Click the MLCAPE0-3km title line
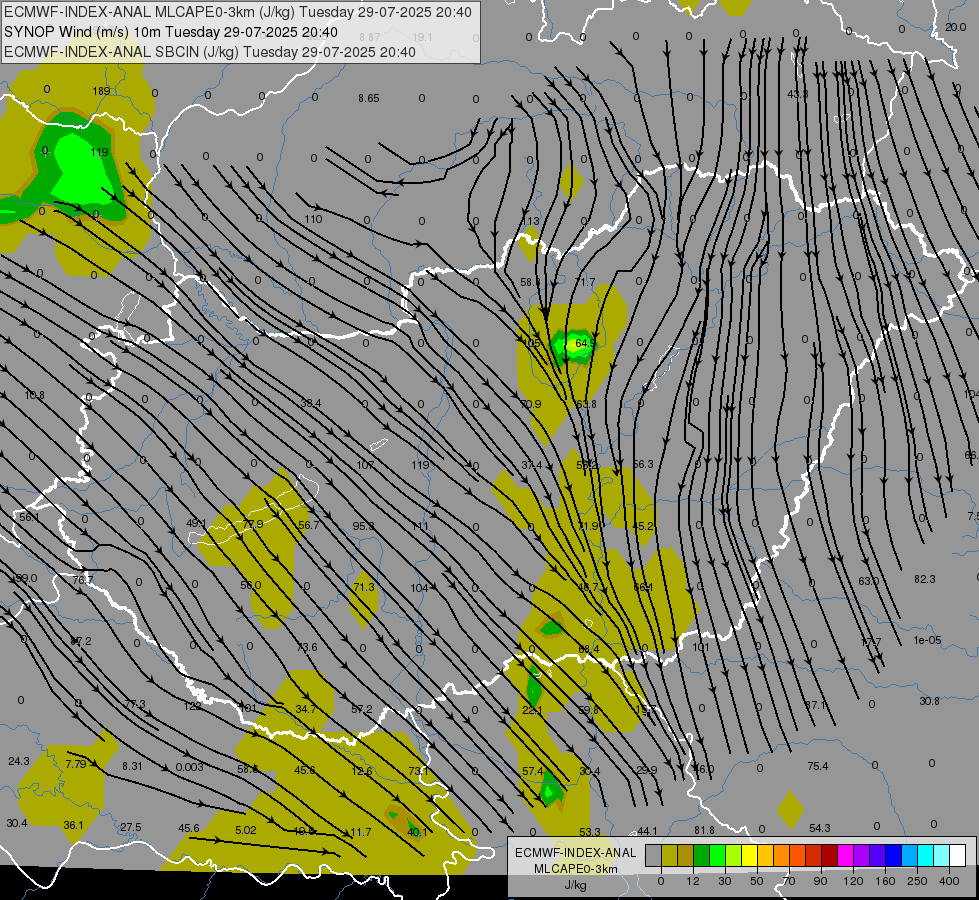This screenshot has height=900, width=979. pos(238,12)
